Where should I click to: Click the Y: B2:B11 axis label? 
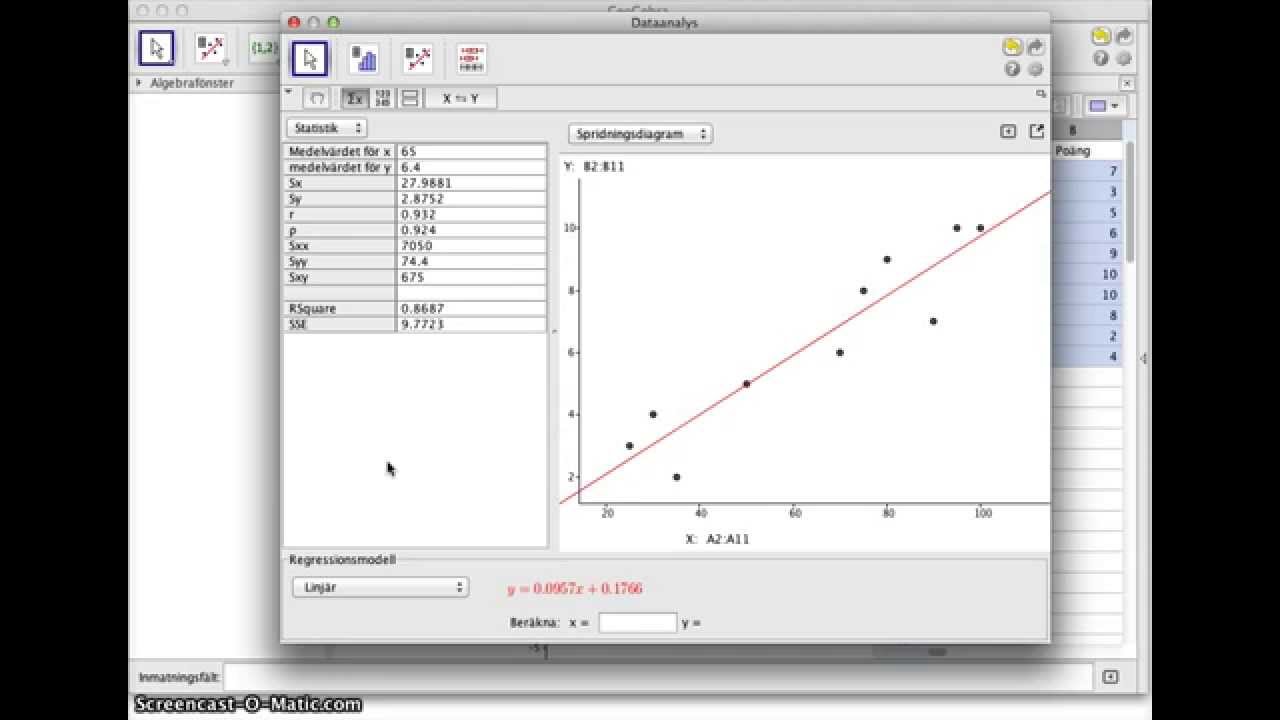point(594,167)
